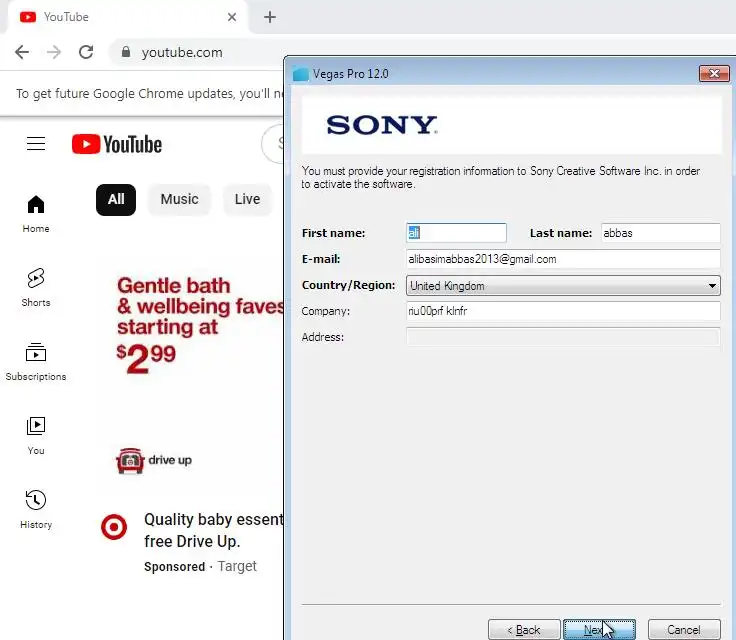Click the lock icon in address bar

[125, 52]
